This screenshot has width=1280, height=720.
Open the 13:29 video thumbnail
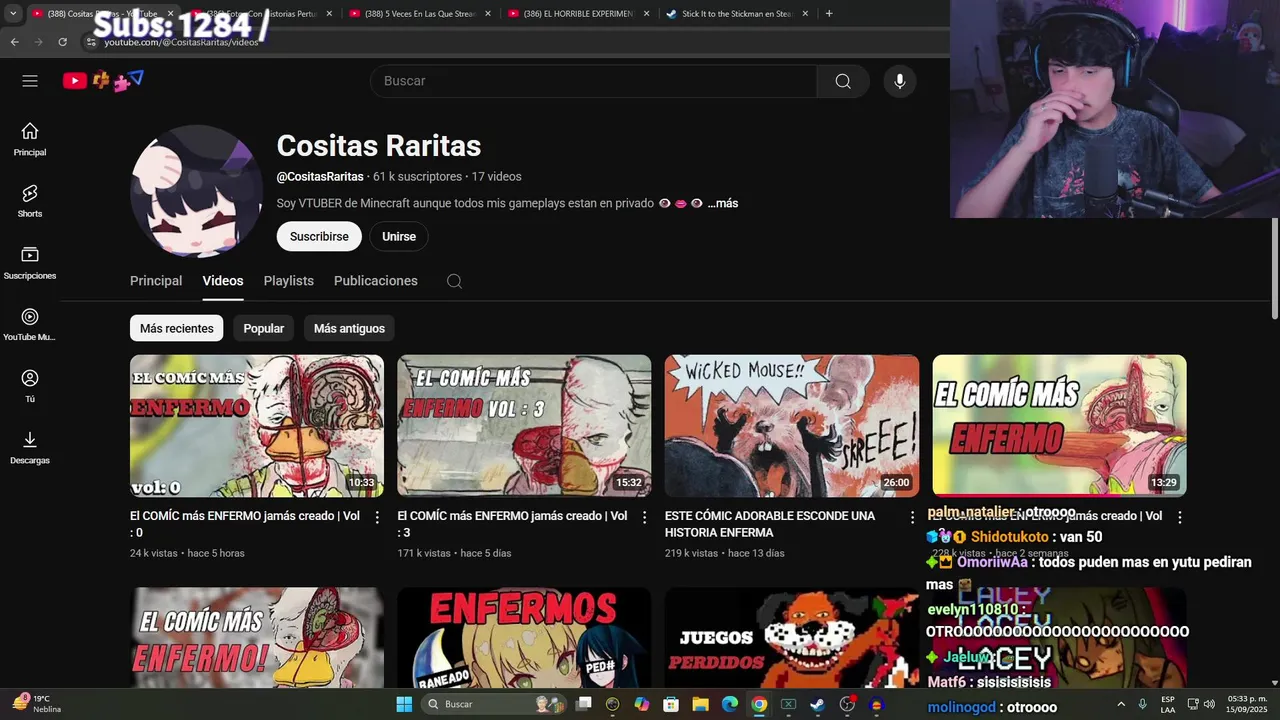point(1059,426)
